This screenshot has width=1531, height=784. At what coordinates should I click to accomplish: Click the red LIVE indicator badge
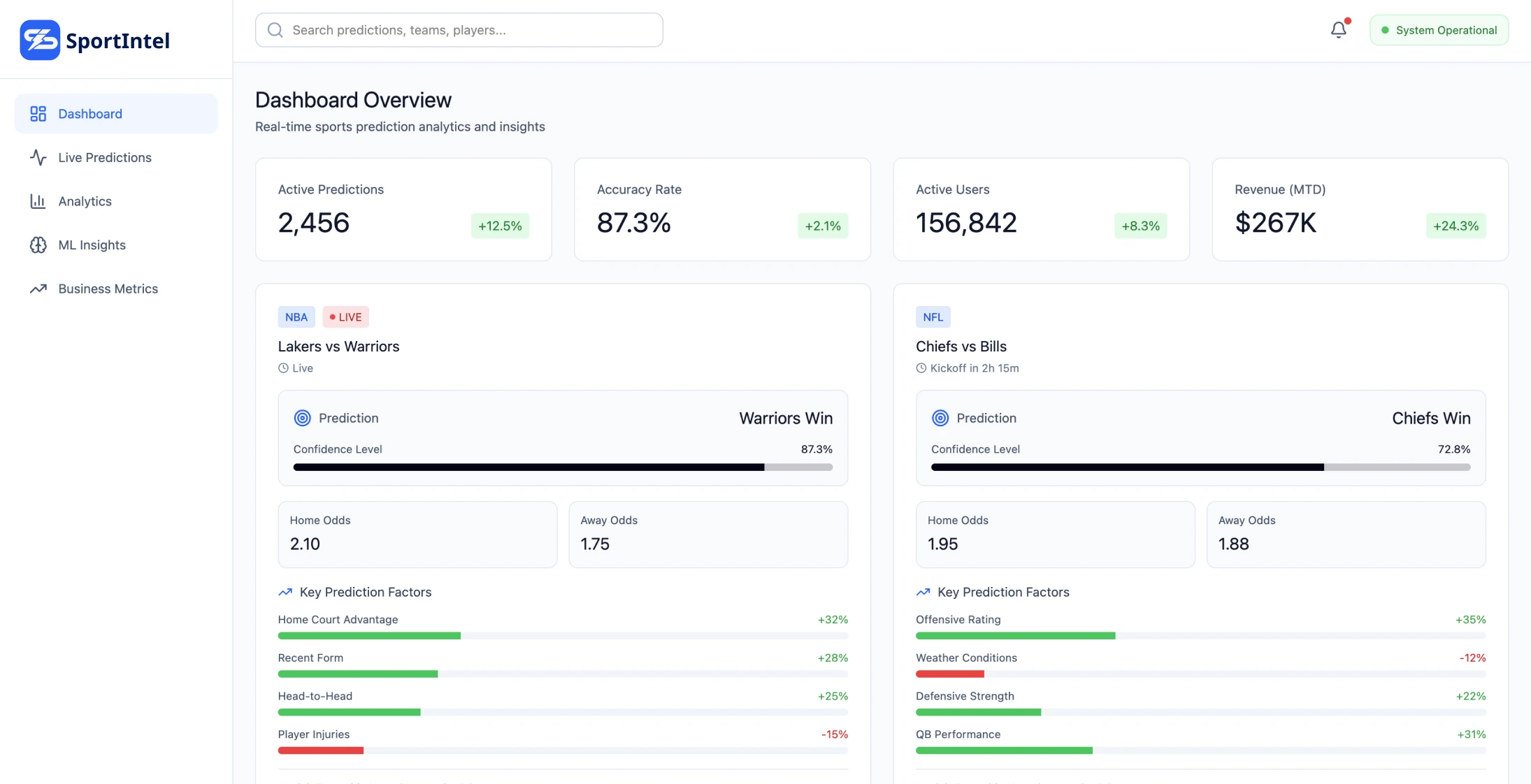(345, 317)
